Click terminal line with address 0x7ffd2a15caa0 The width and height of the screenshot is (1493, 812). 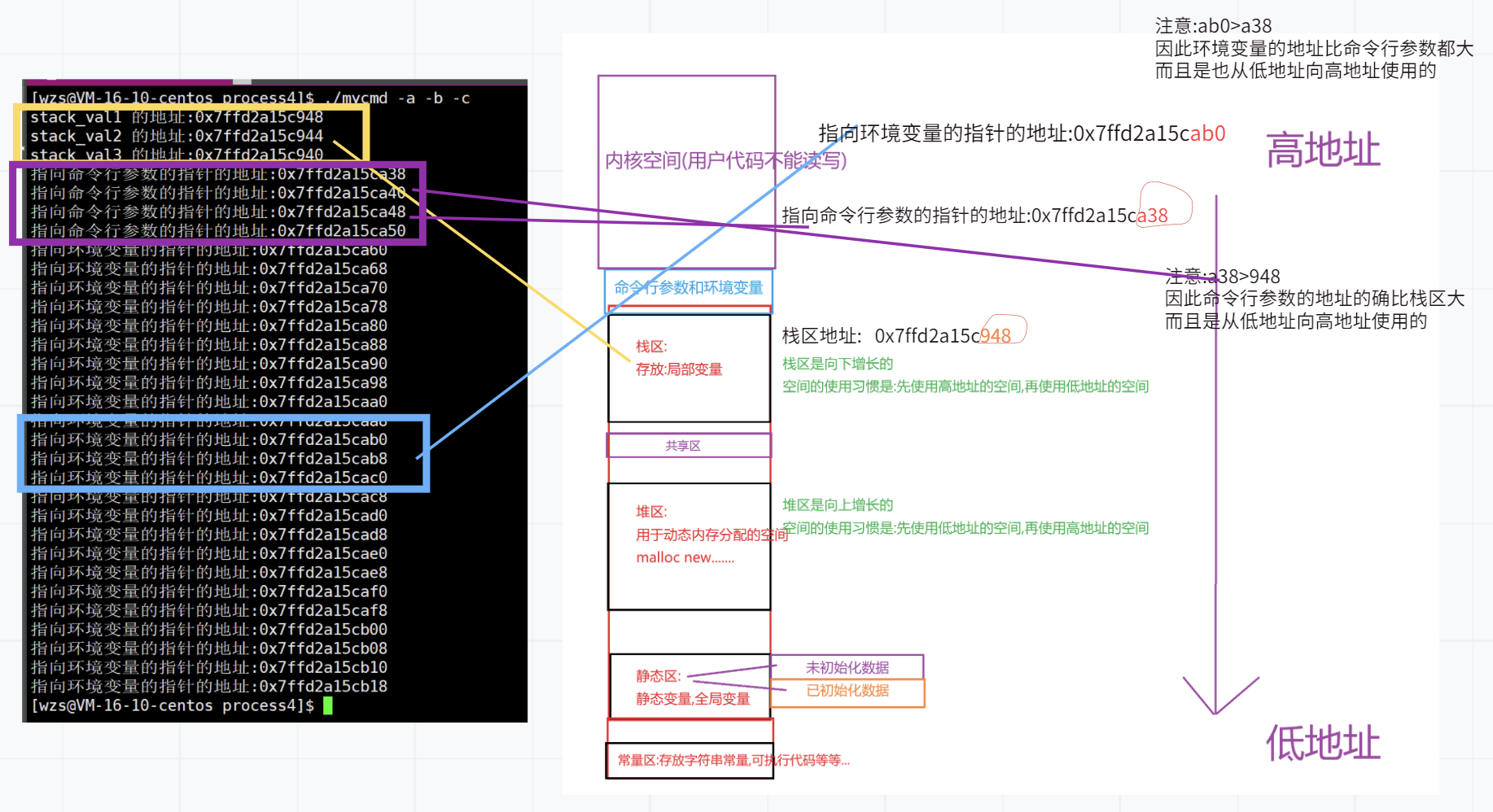tap(209, 402)
